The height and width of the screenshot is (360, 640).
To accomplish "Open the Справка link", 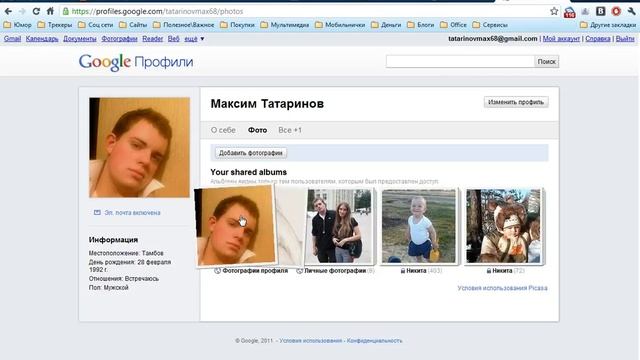I will (x=598, y=39).
